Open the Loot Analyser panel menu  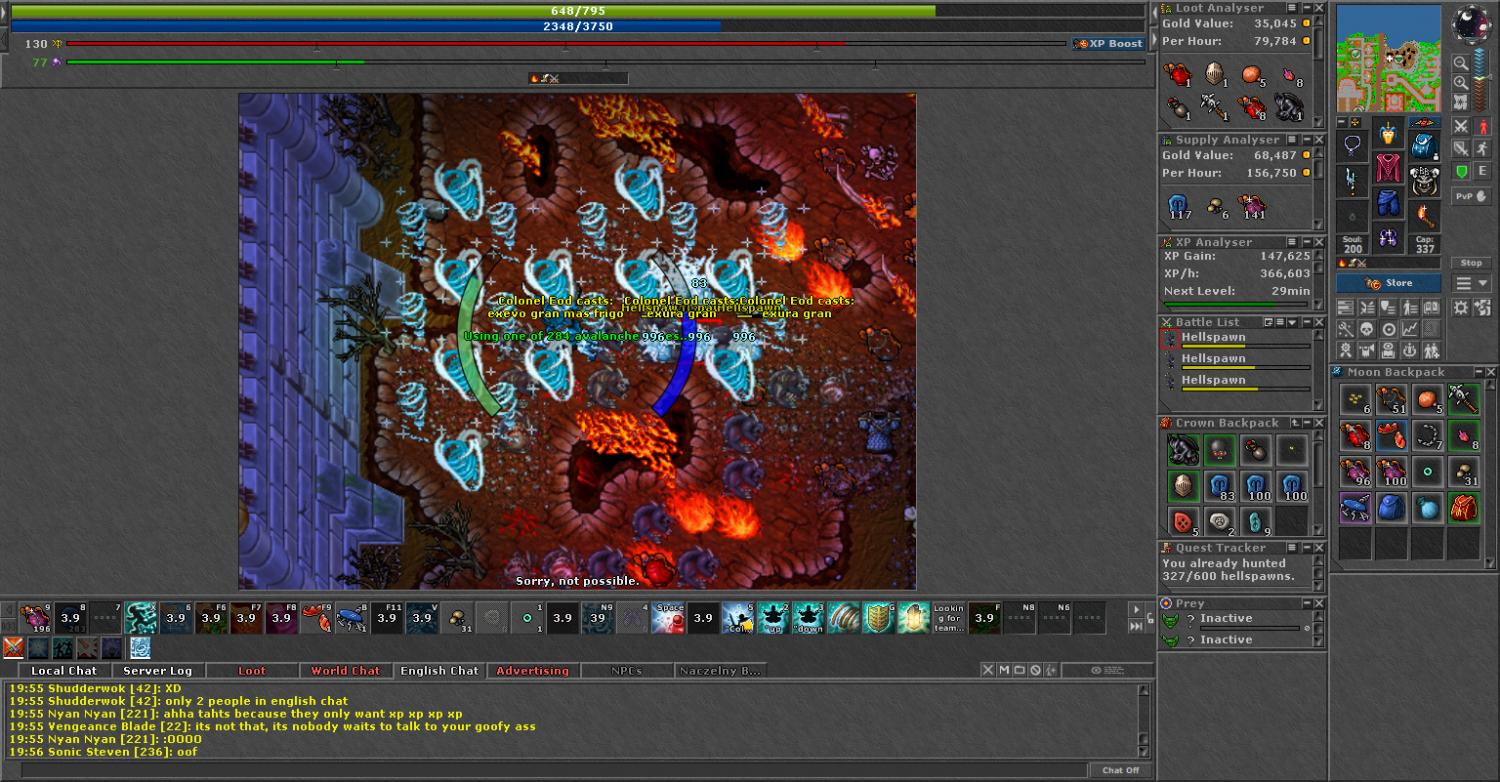tap(1292, 8)
